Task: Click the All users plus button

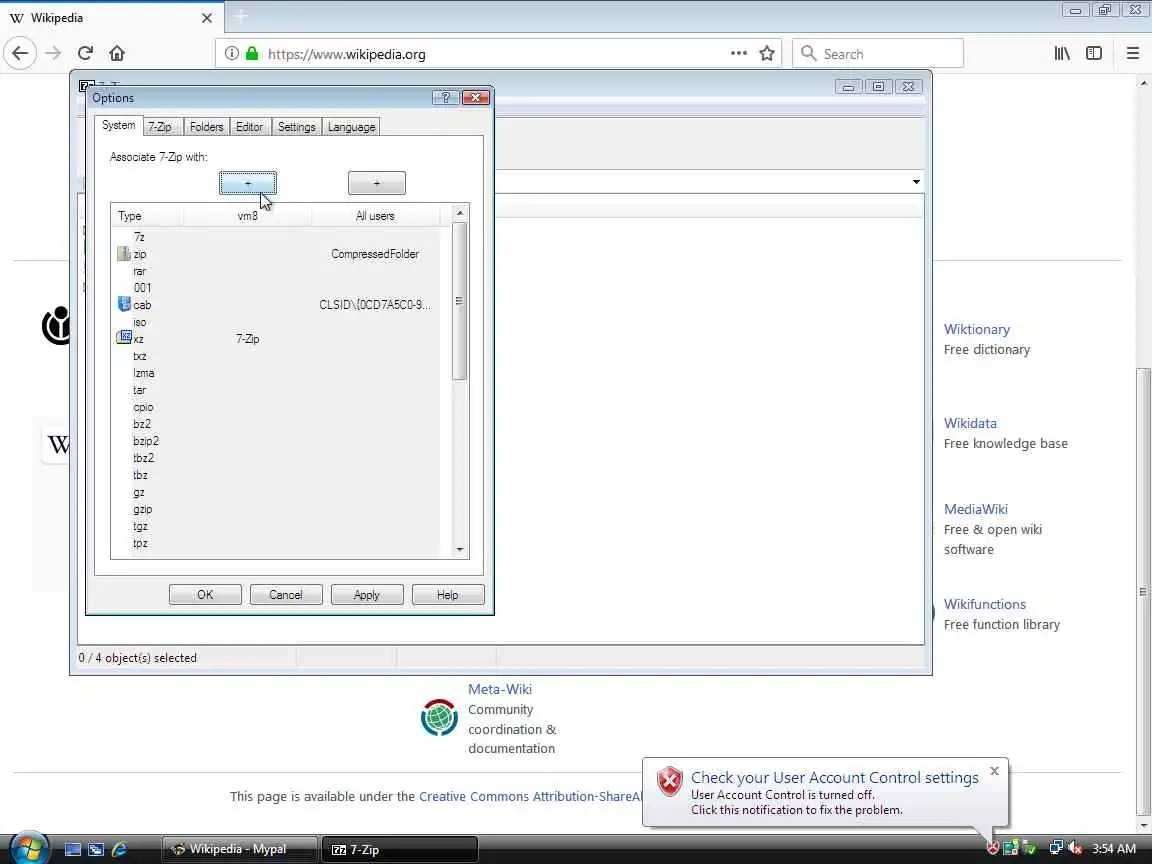Action: tap(376, 183)
